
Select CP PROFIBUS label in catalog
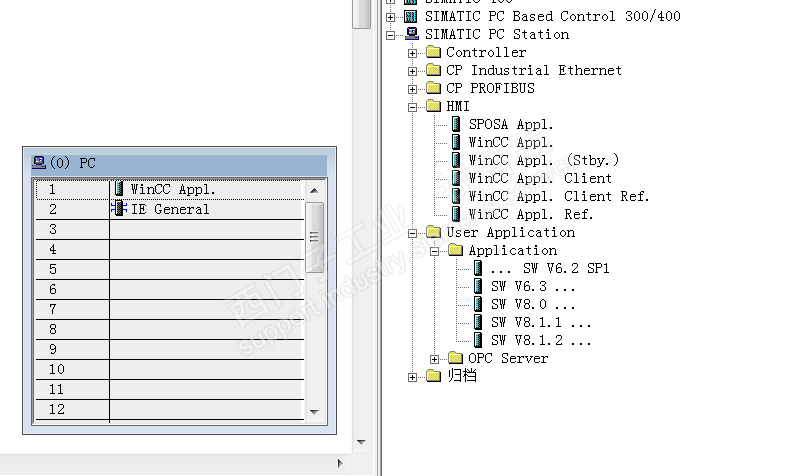point(490,88)
